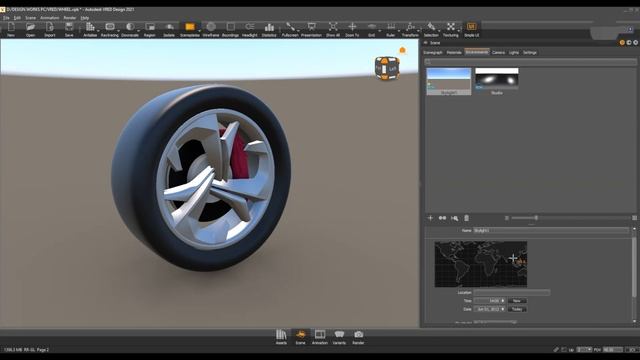Click the Save toolbar icon
640x360 pixels.
[69, 27]
